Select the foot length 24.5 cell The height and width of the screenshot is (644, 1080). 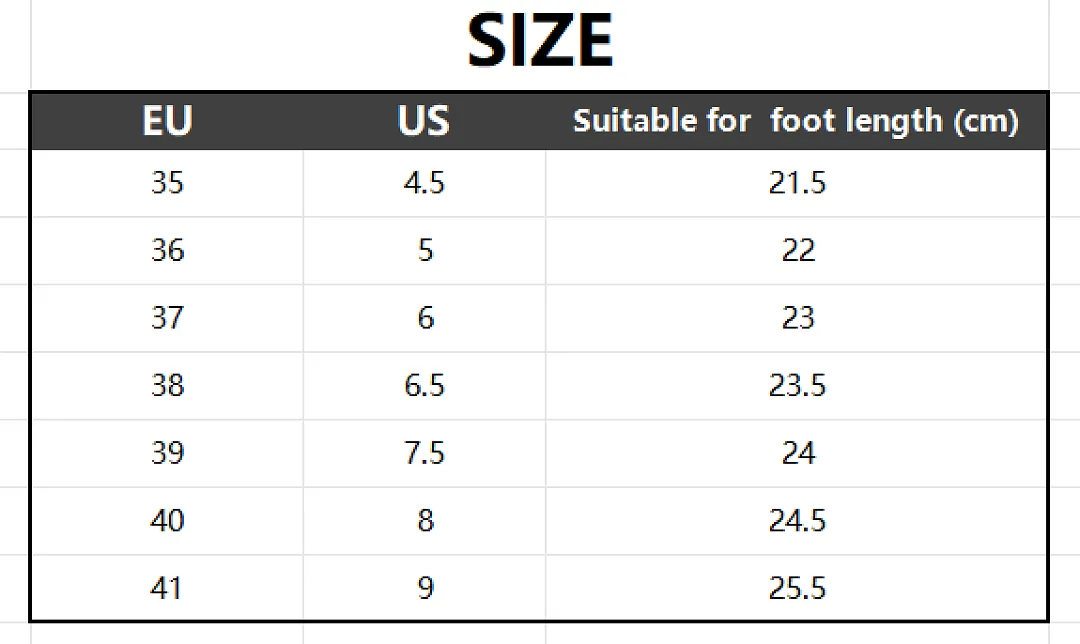point(797,521)
